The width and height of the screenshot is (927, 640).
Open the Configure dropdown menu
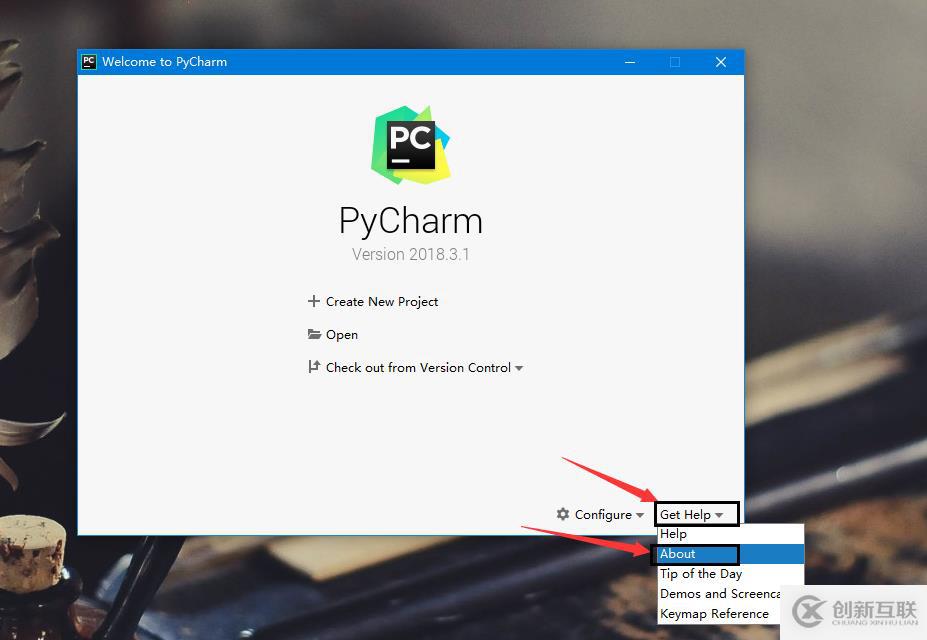pyautogui.click(x=609, y=515)
